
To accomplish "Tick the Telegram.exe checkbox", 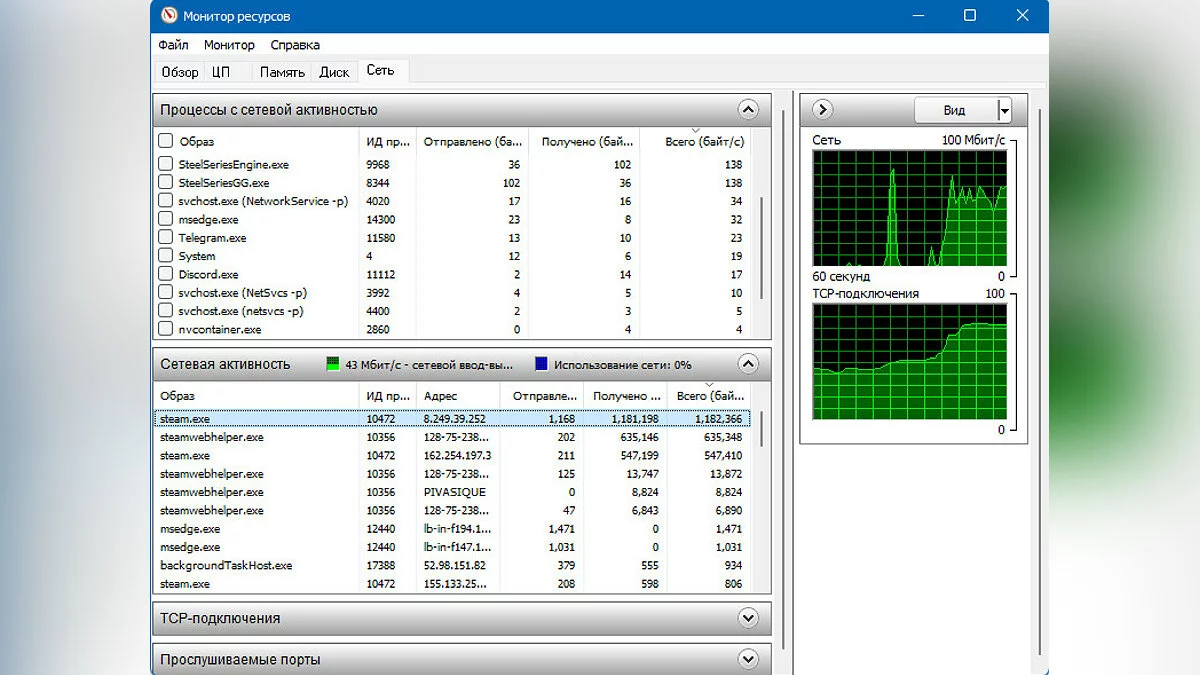I will [x=166, y=238].
